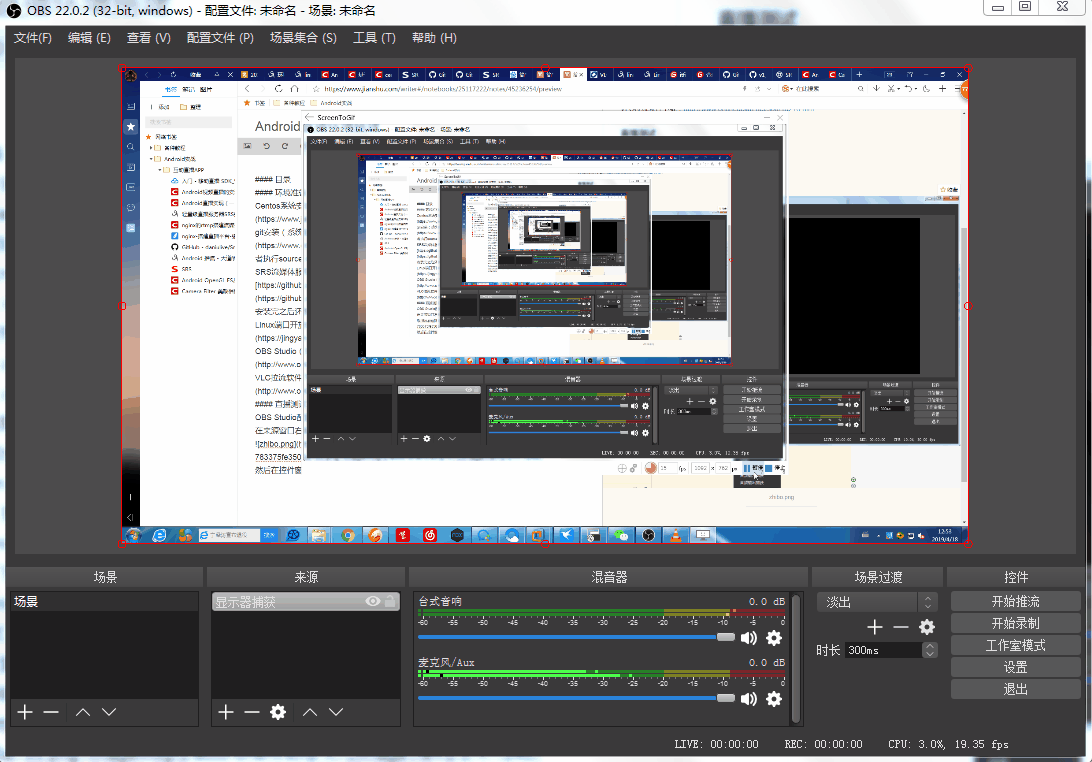Screen dimensions: 1092x762
Task: Toggle visibility of 显示器捕获 source
Action: (373, 602)
